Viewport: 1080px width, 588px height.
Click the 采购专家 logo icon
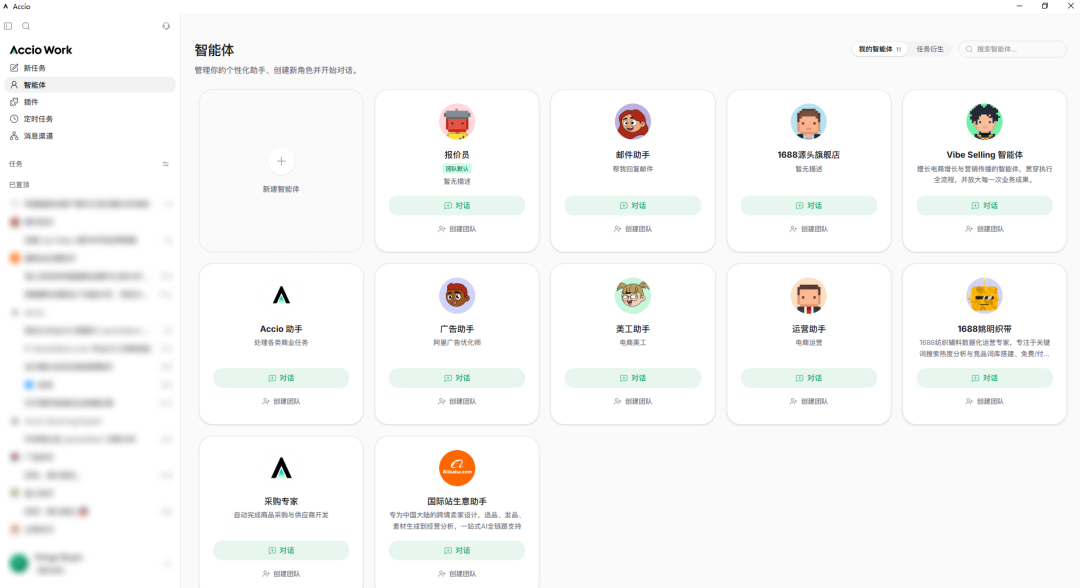[x=281, y=468]
